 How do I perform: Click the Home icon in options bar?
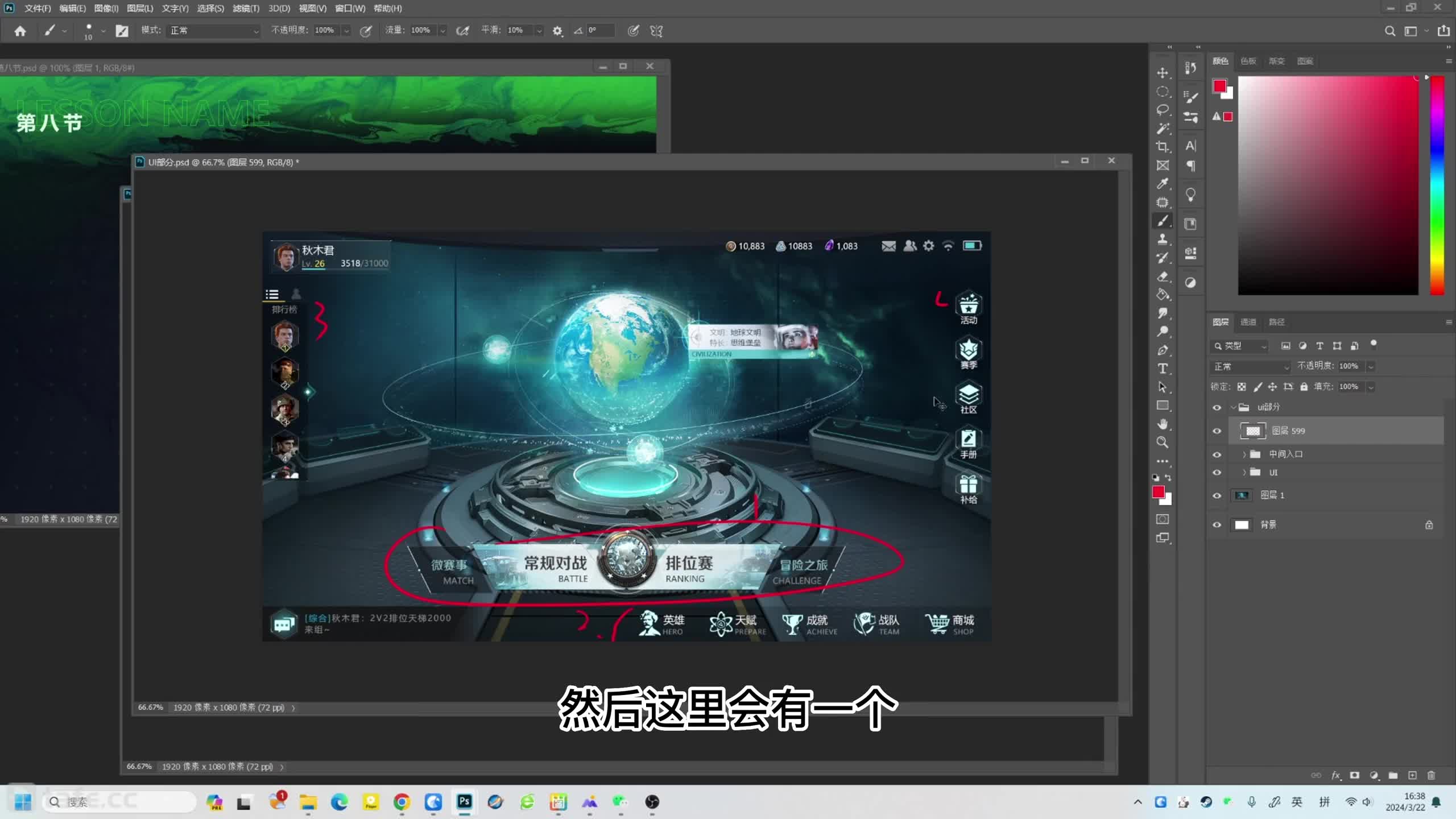(x=20, y=31)
